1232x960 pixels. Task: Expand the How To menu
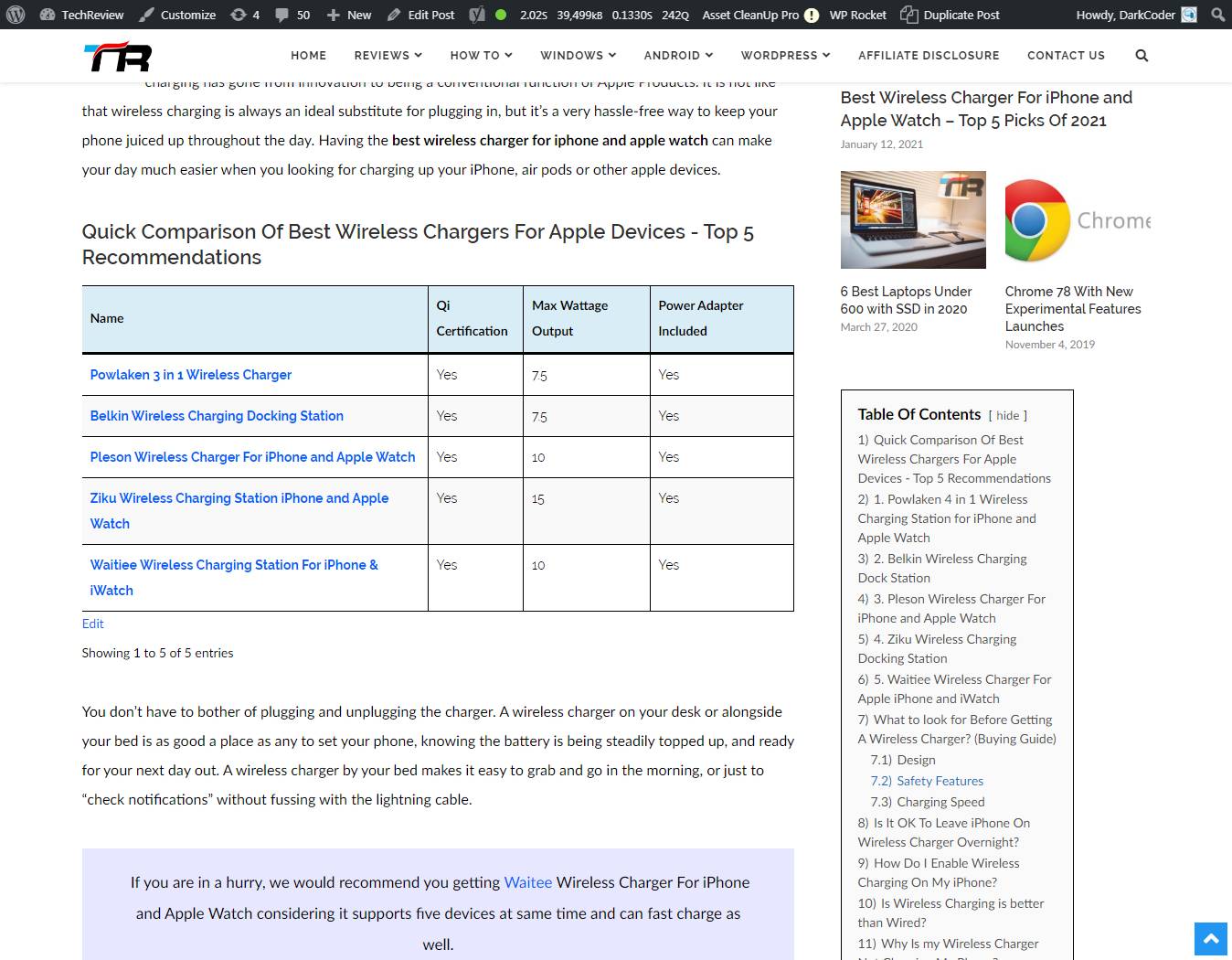[x=481, y=56]
